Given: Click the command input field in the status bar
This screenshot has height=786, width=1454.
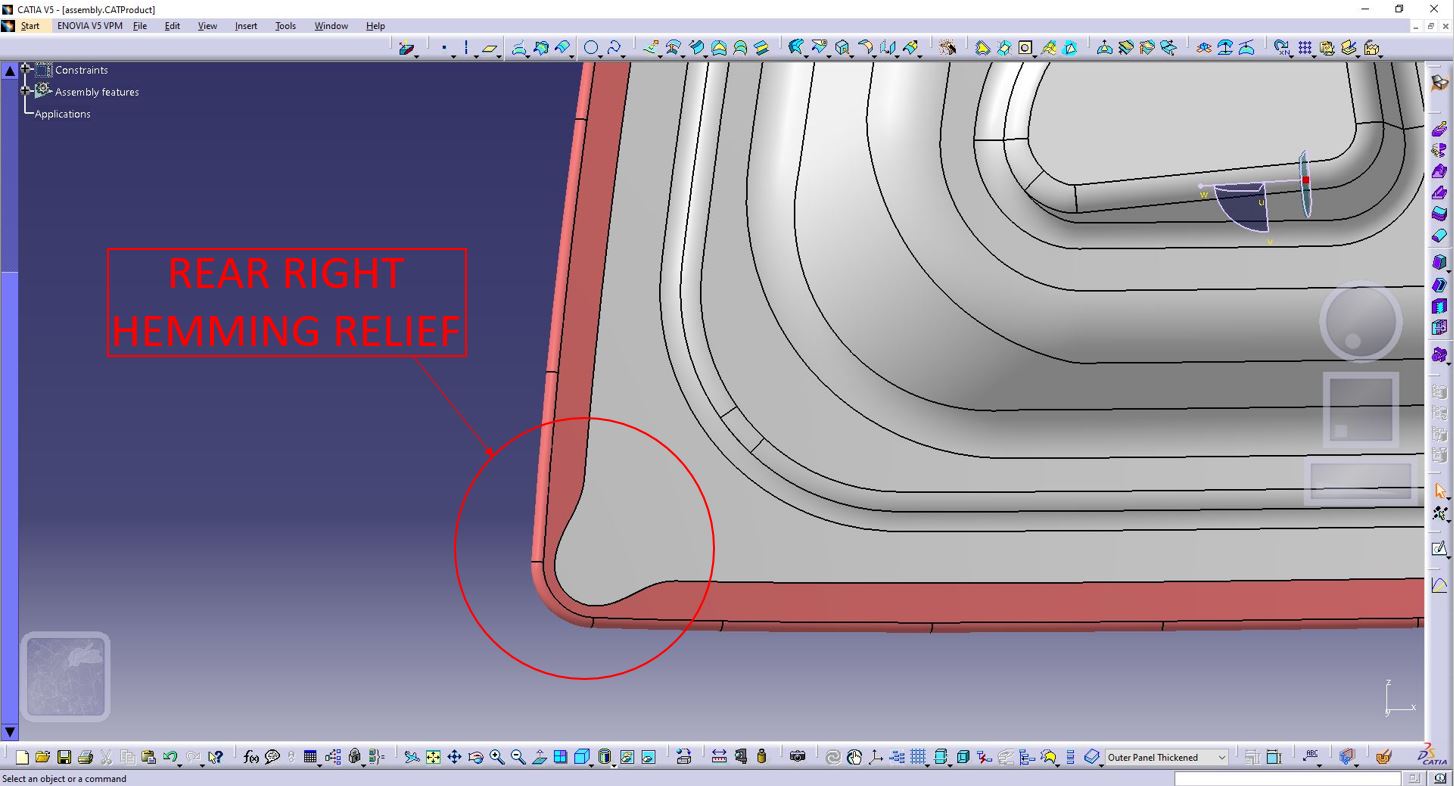Looking at the screenshot, I should pyautogui.click(x=1290, y=778).
